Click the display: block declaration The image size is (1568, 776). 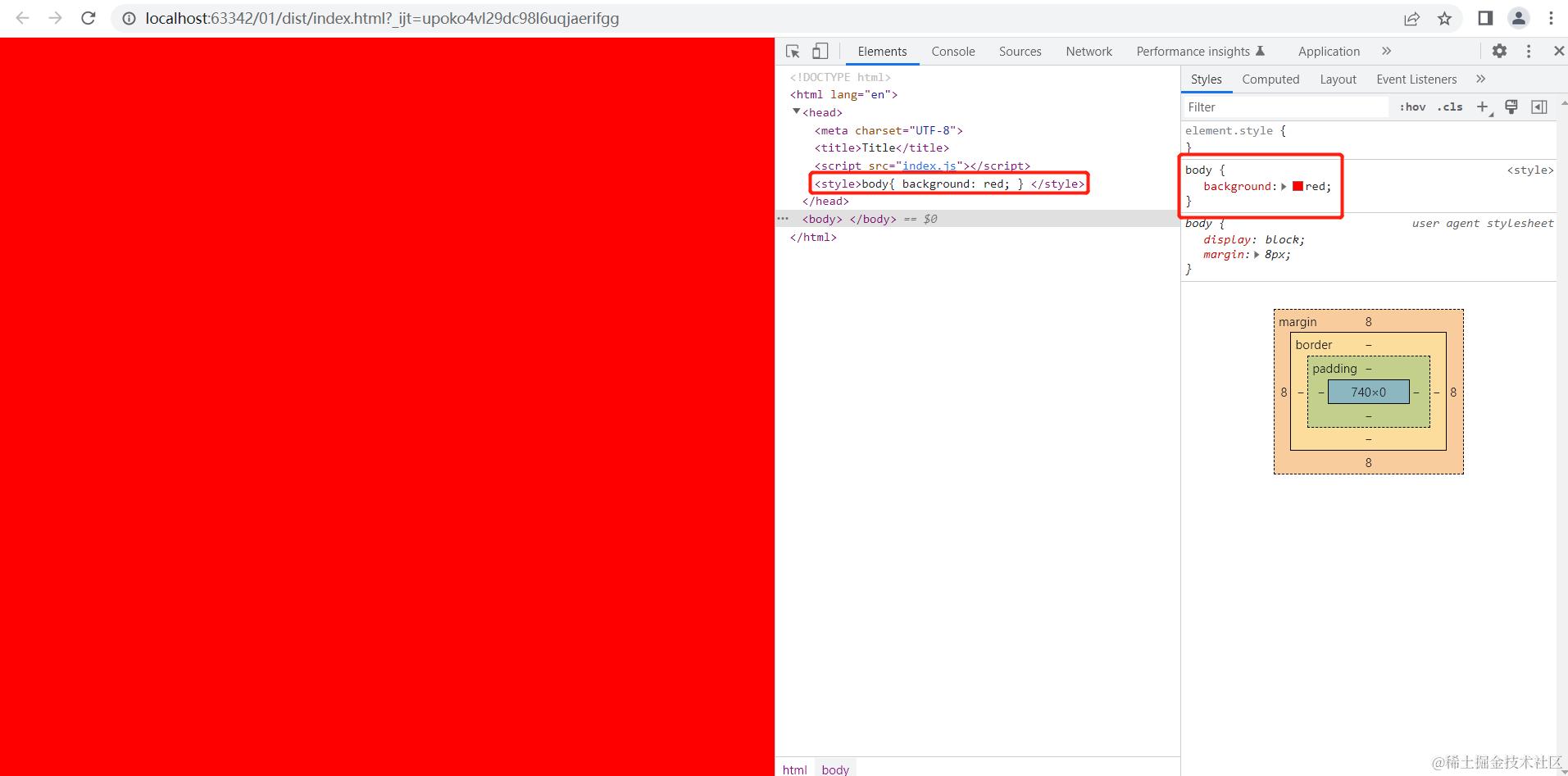(x=1254, y=239)
